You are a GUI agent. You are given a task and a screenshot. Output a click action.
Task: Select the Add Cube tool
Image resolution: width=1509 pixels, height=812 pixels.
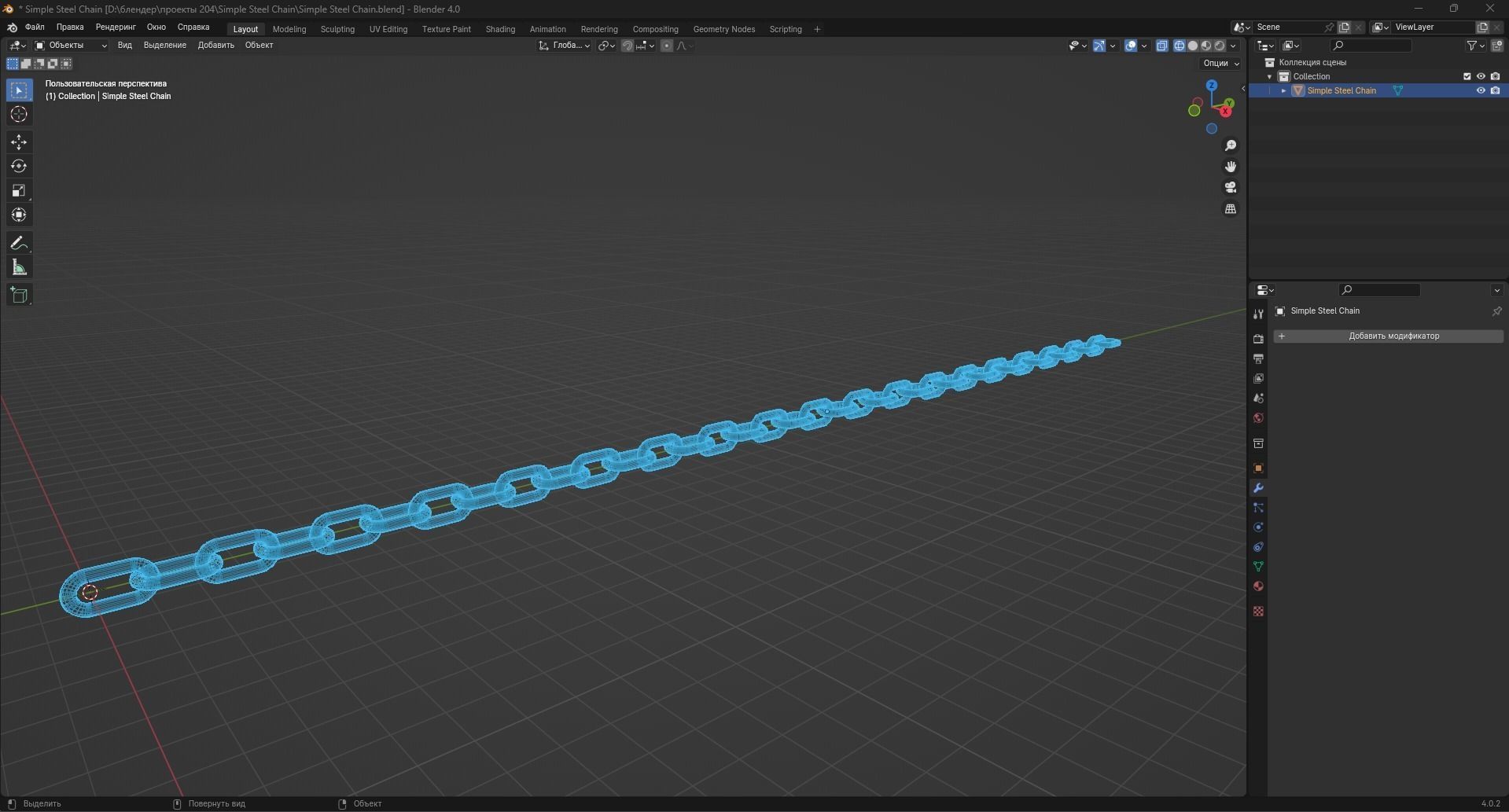tap(19, 296)
